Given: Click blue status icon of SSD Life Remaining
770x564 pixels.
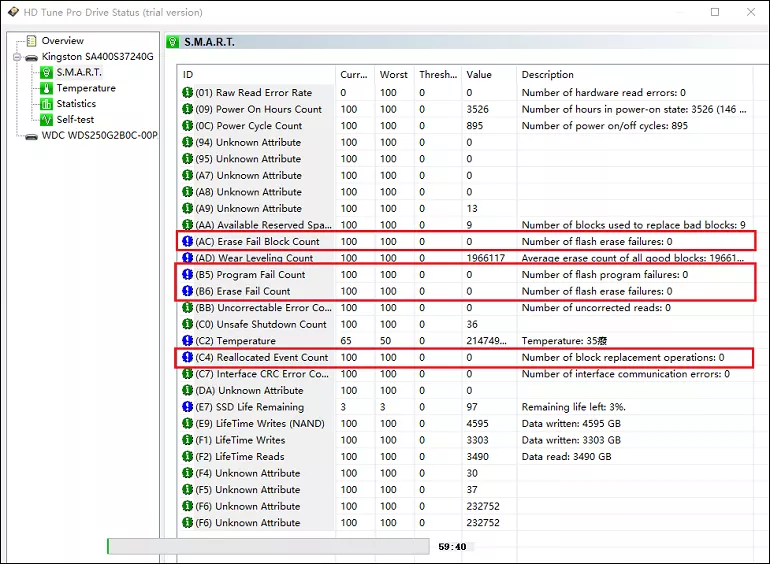Looking at the screenshot, I should (187, 407).
